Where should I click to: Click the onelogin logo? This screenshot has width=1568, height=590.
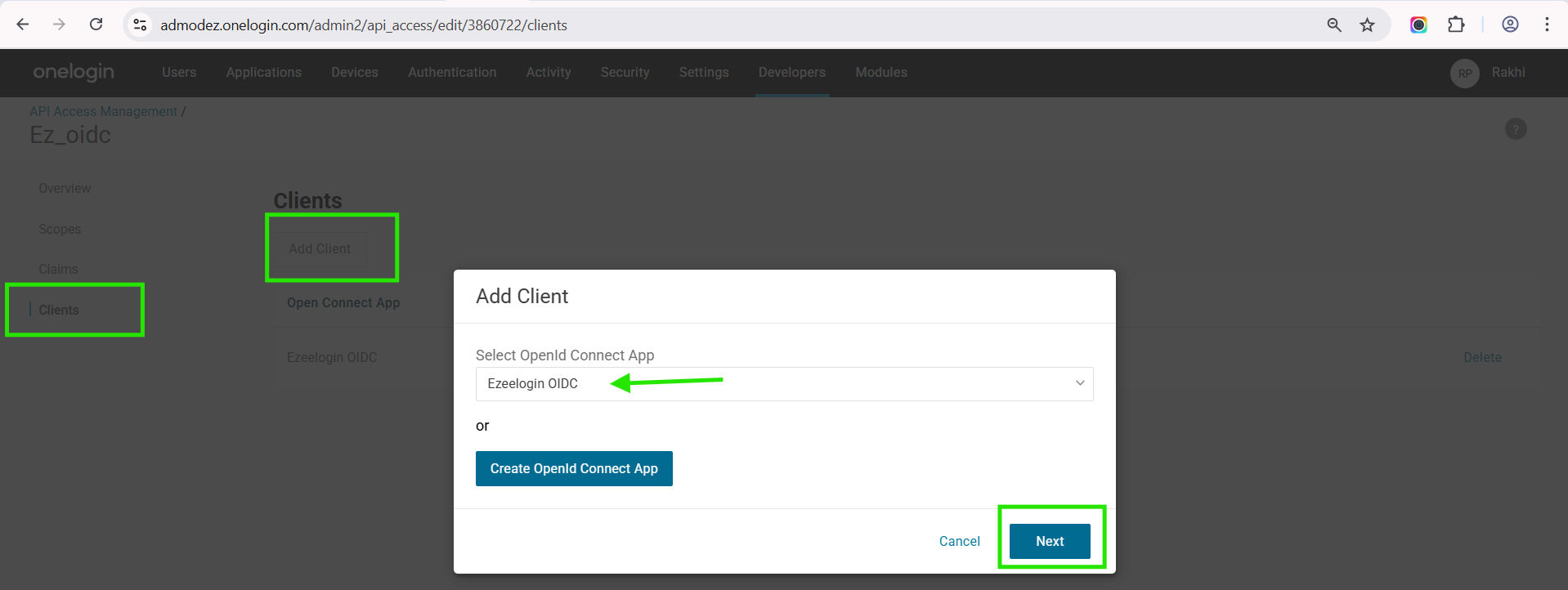click(74, 72)
